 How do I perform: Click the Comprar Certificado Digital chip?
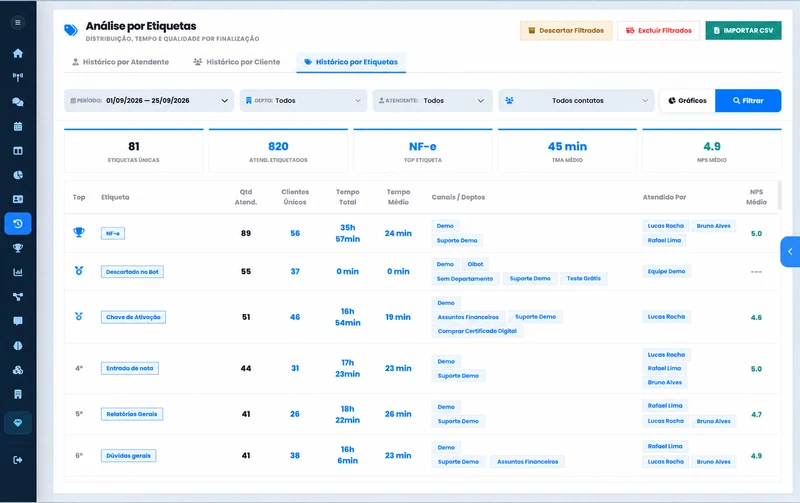tap(477, 331)
